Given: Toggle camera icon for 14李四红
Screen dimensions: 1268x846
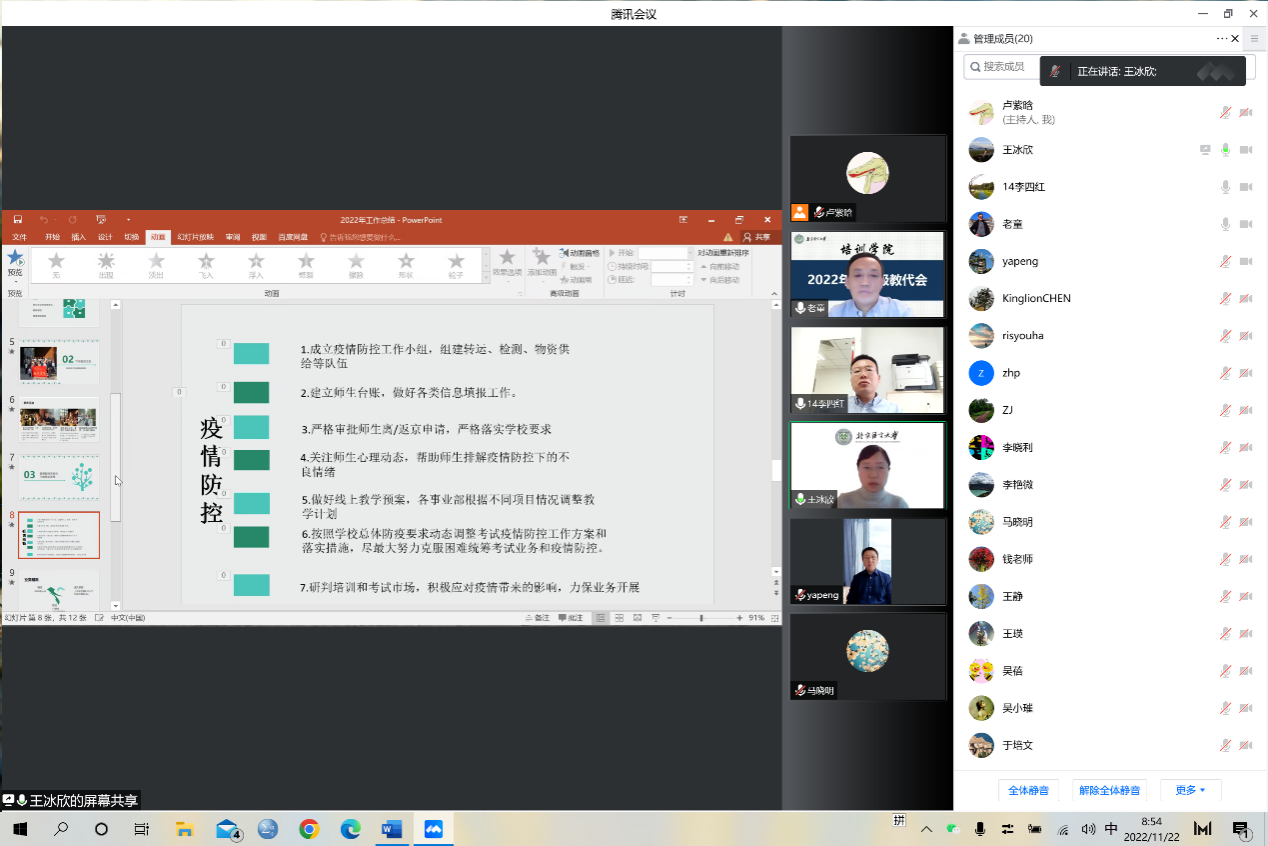Looking at the screenshot, I should [1246, 187].
